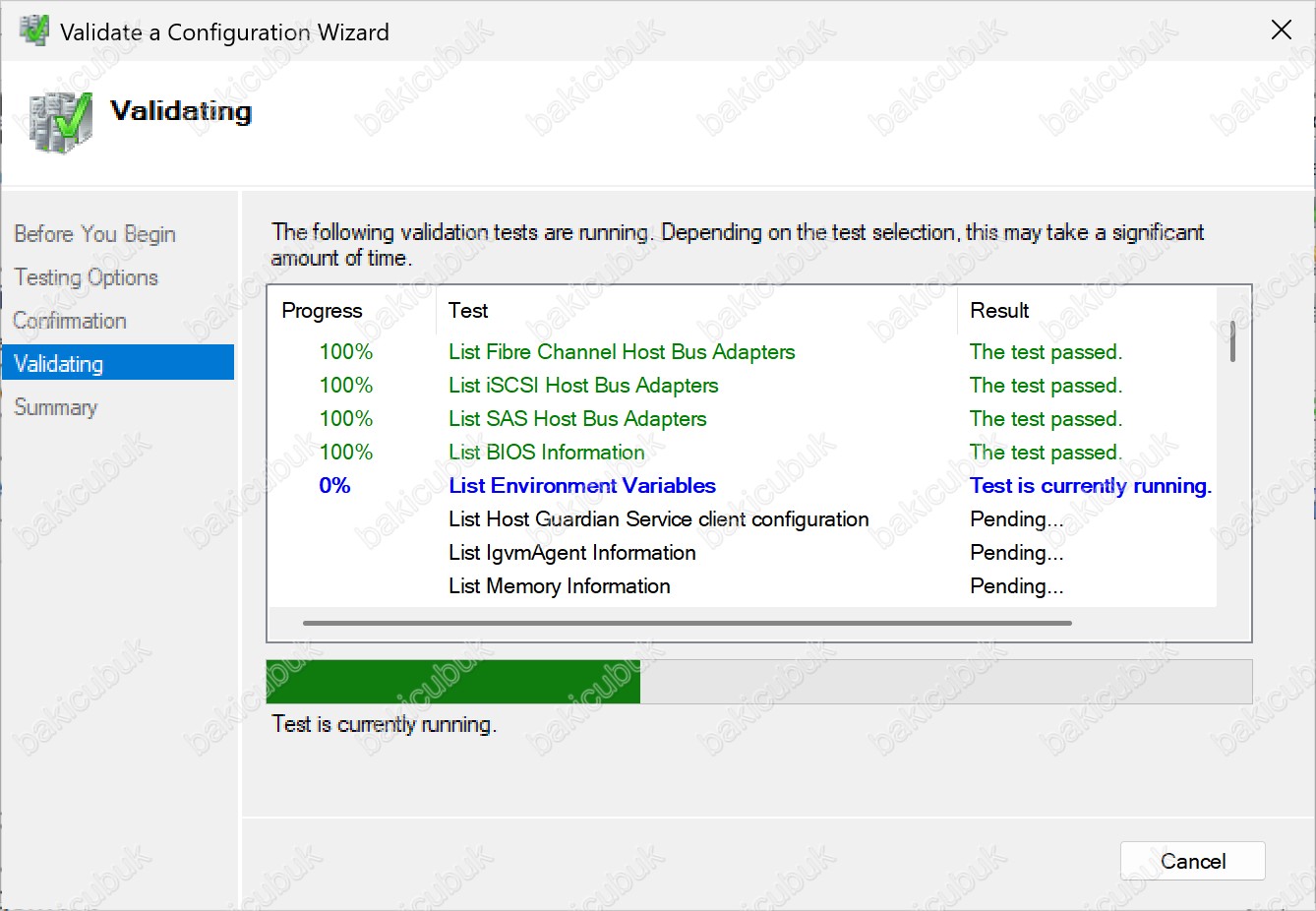
Task: Open the Before You Begin step
Action: coord(94,234)
